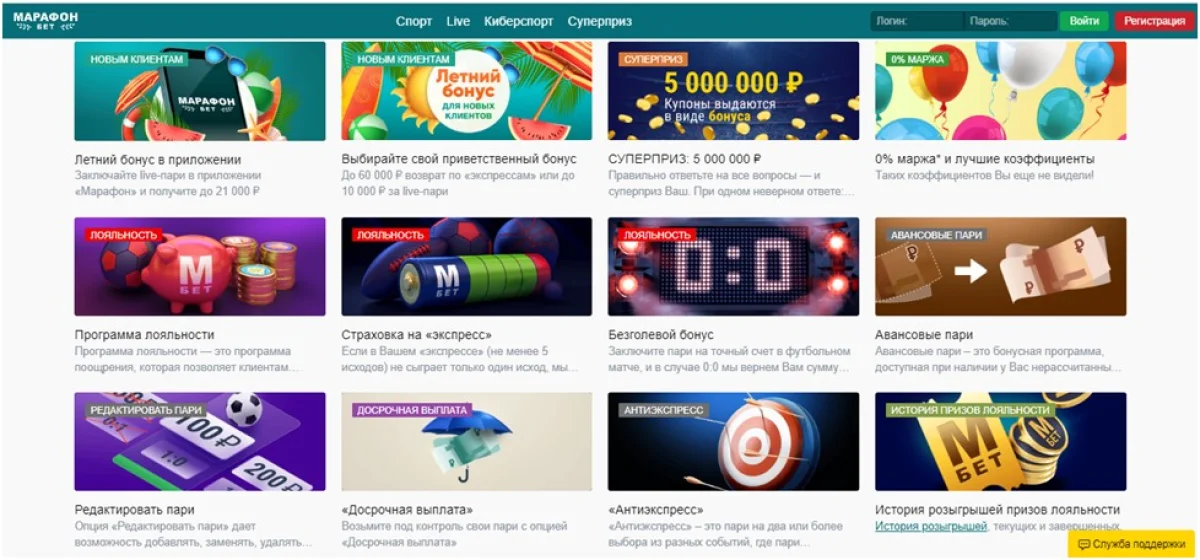Open the Служба поддержки chat widget

coord(1131,544)
